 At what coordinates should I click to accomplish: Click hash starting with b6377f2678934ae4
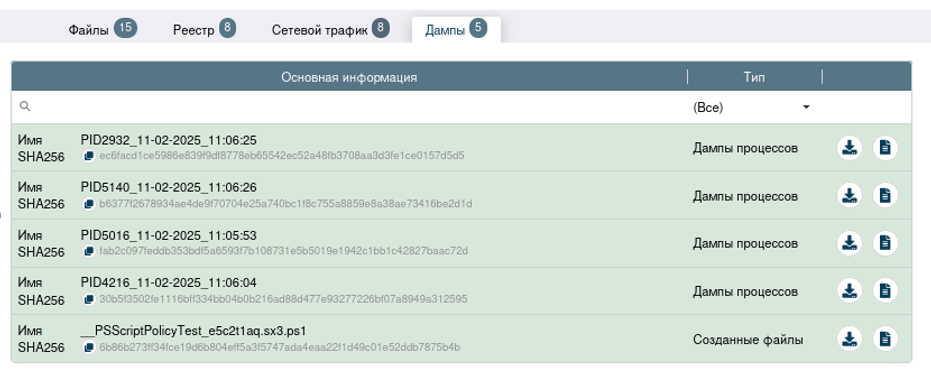(286, 204)
